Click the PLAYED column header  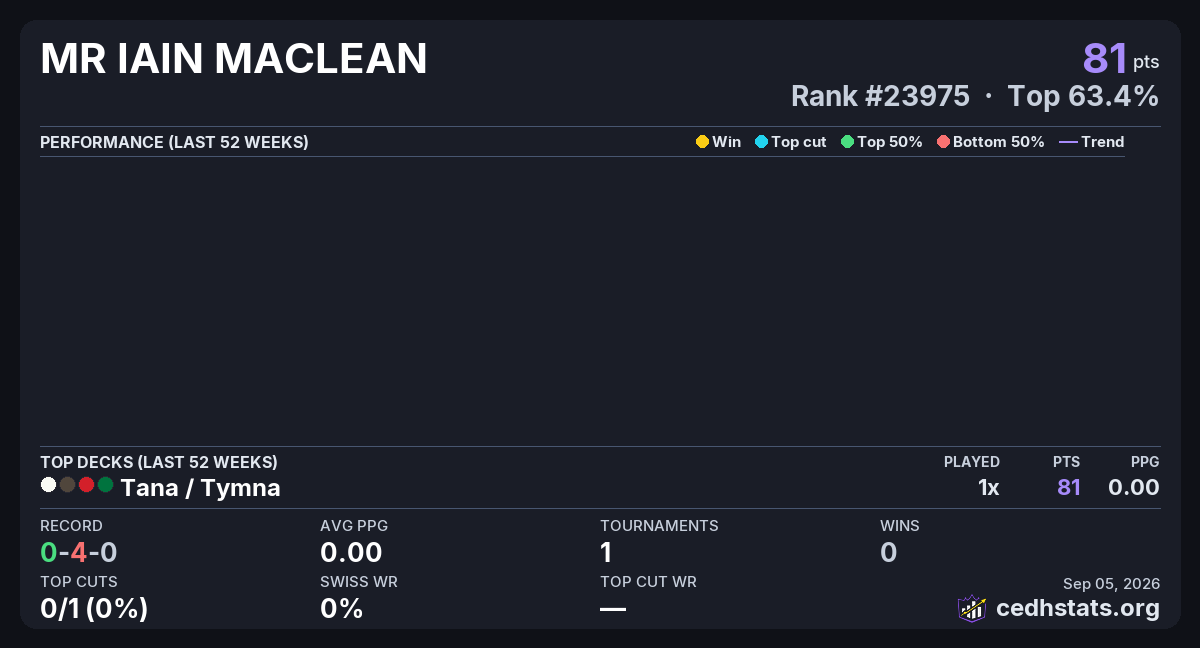pos(972,462)
